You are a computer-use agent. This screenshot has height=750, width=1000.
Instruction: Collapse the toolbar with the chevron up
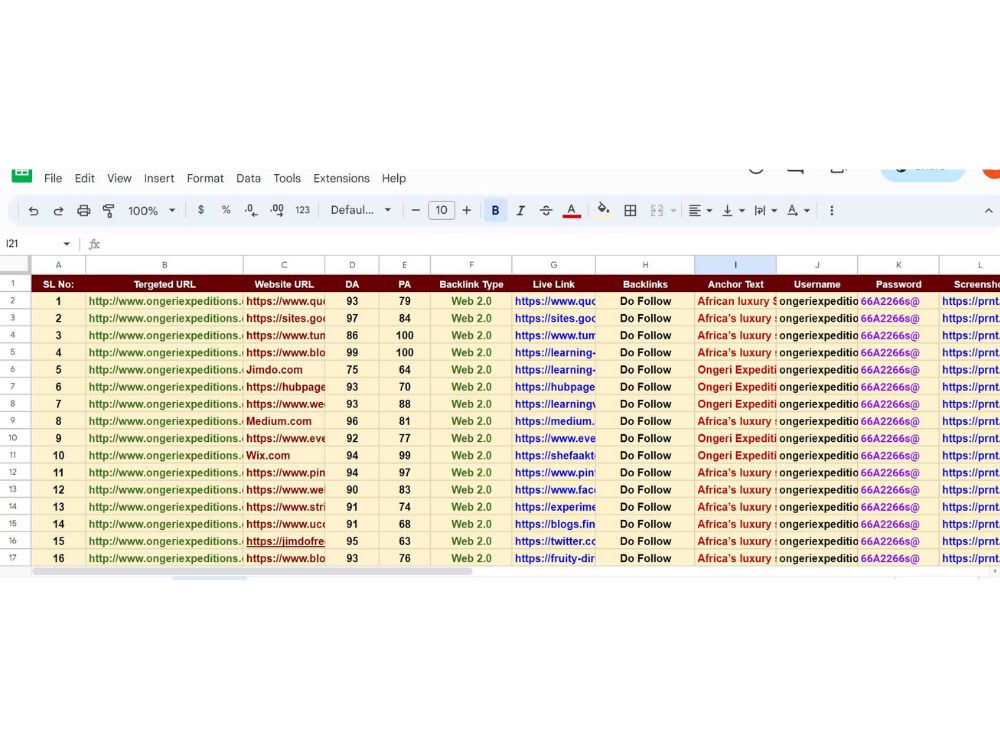(988, 210)
